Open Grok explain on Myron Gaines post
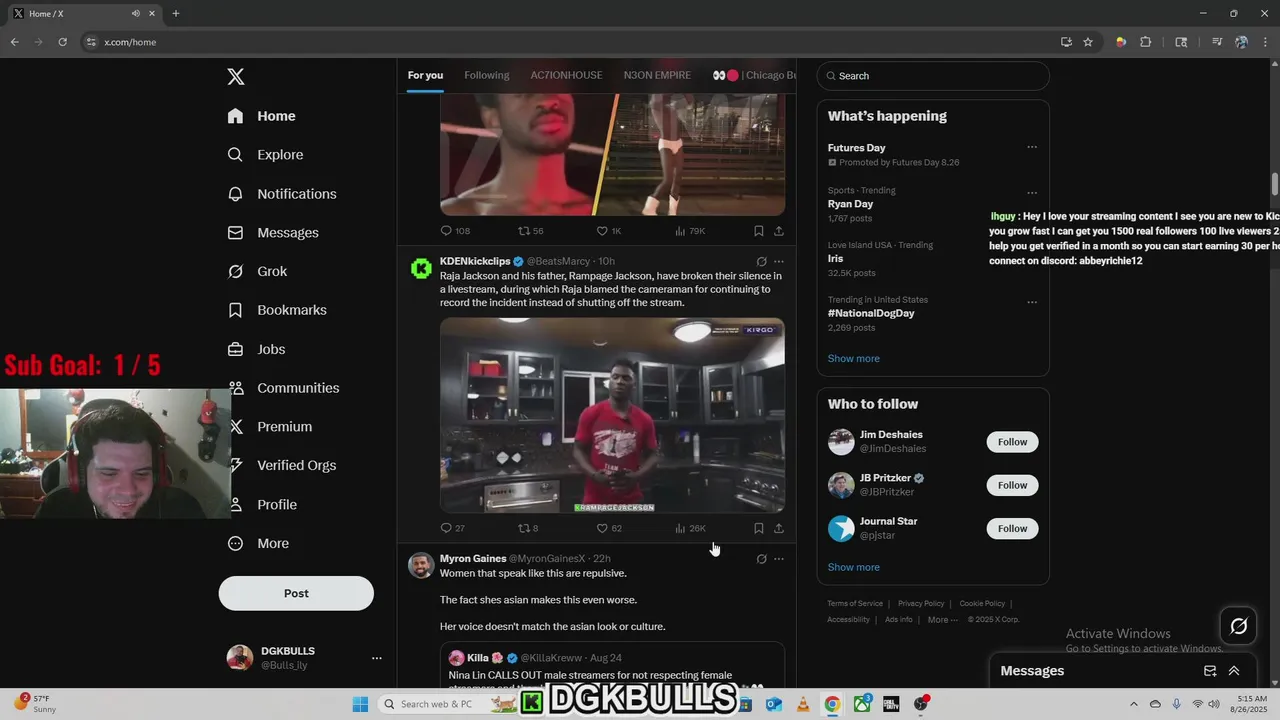The height and width of the screenshot is (720, 1280). 761,559
